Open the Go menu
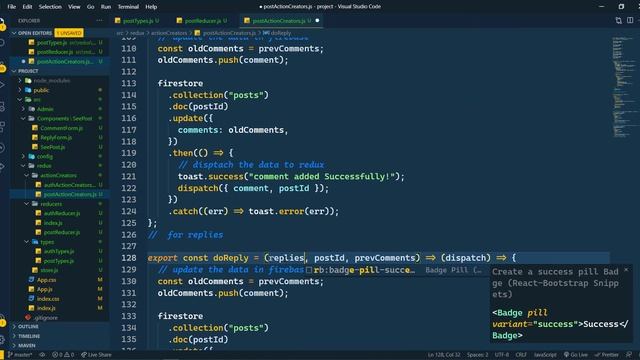640x360 pixels. point(90,7)
